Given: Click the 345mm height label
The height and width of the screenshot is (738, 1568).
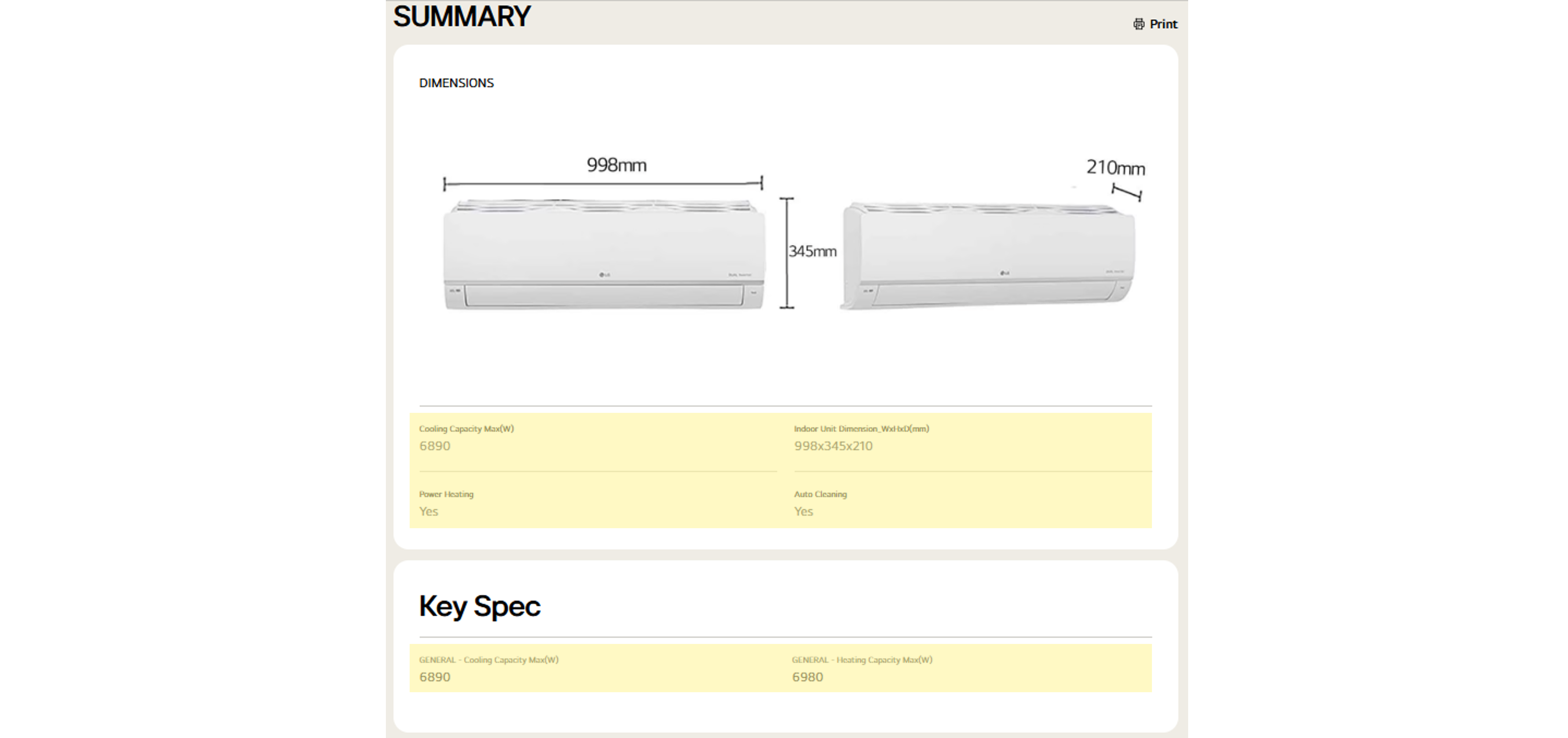Looking at the screenshot, I should click(x=812, y=251).
